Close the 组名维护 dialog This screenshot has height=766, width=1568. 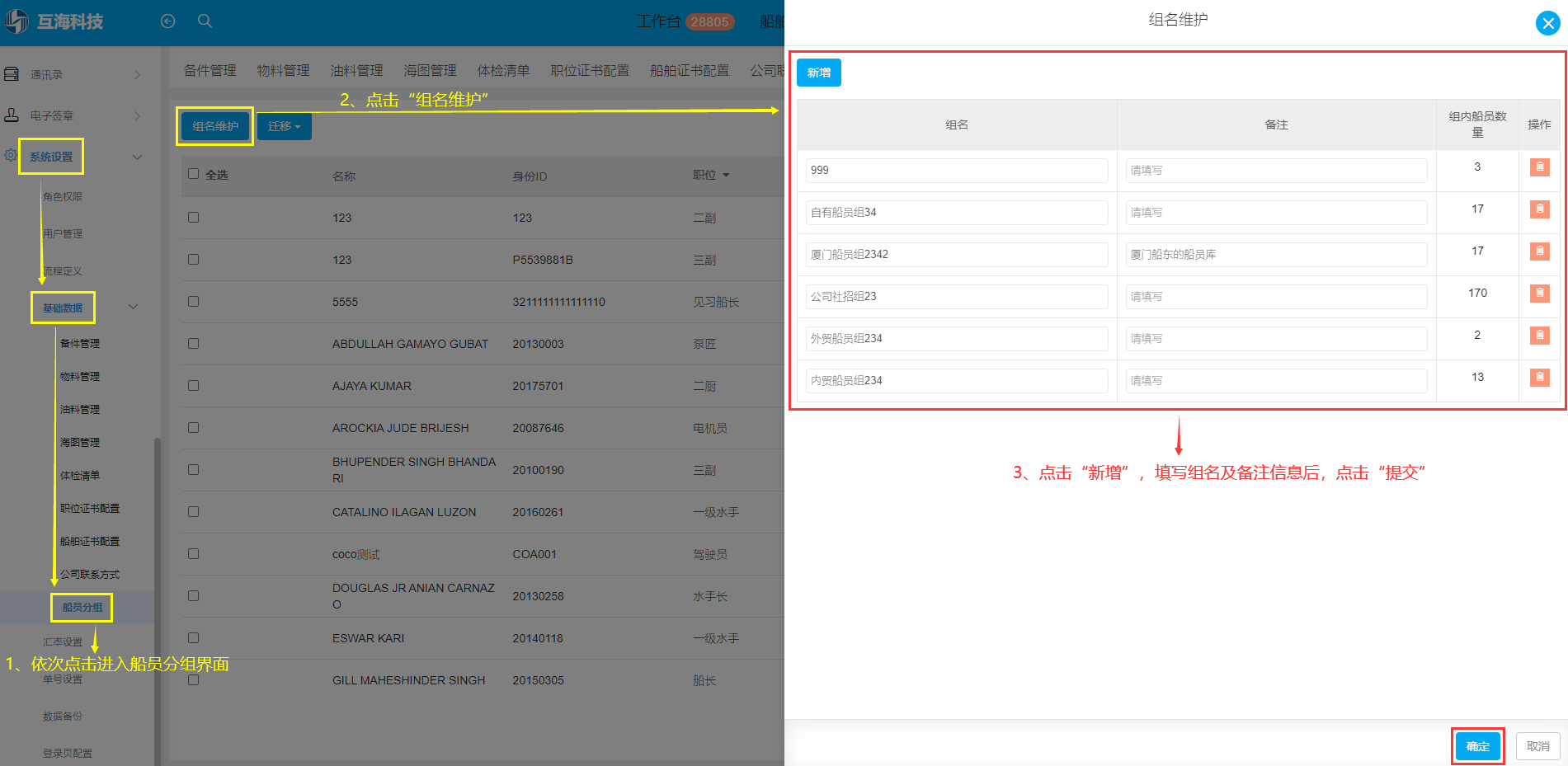point(1547,23)
